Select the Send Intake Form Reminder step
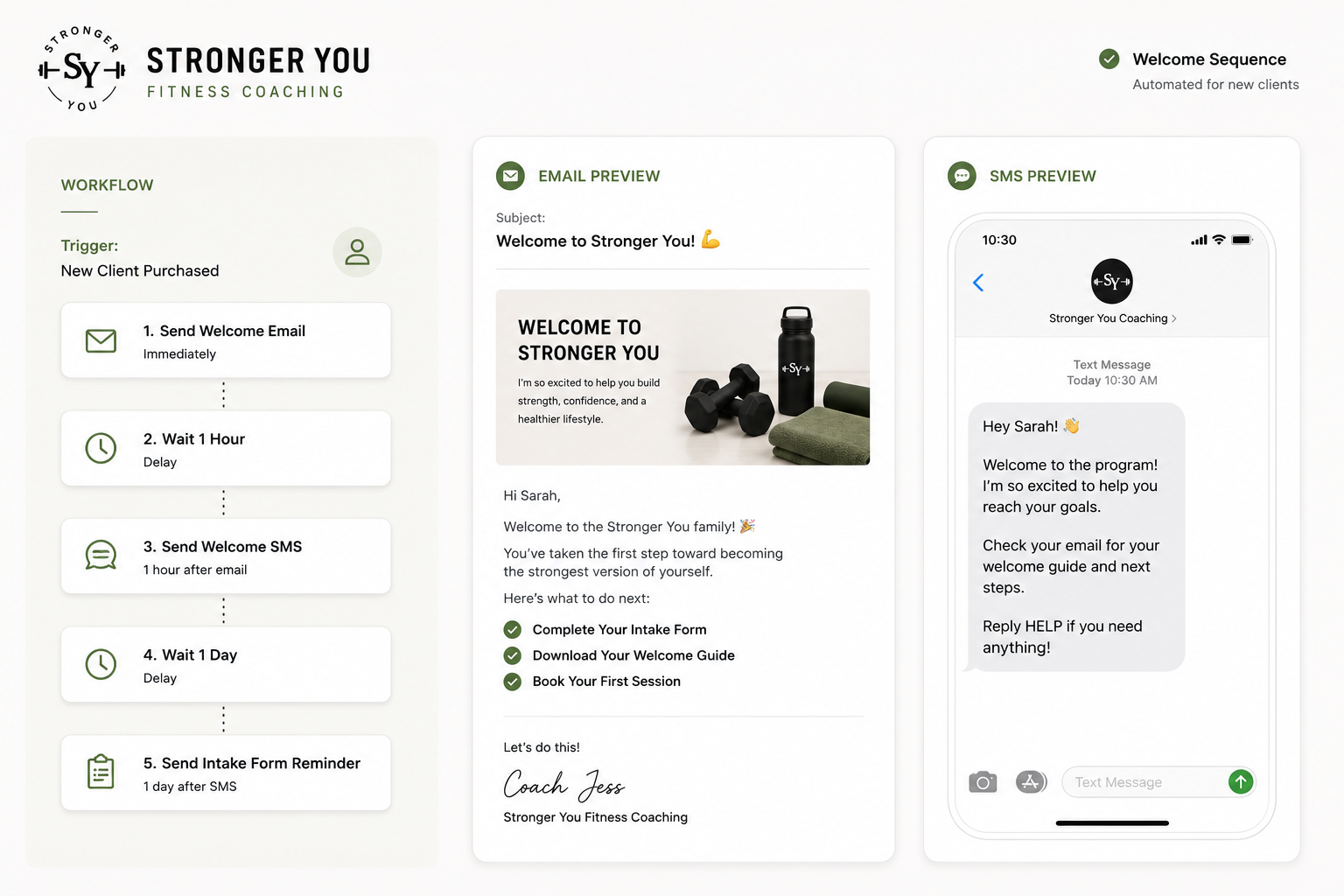This screenshot has height=896, width=1344. click(x=226, y=773)
